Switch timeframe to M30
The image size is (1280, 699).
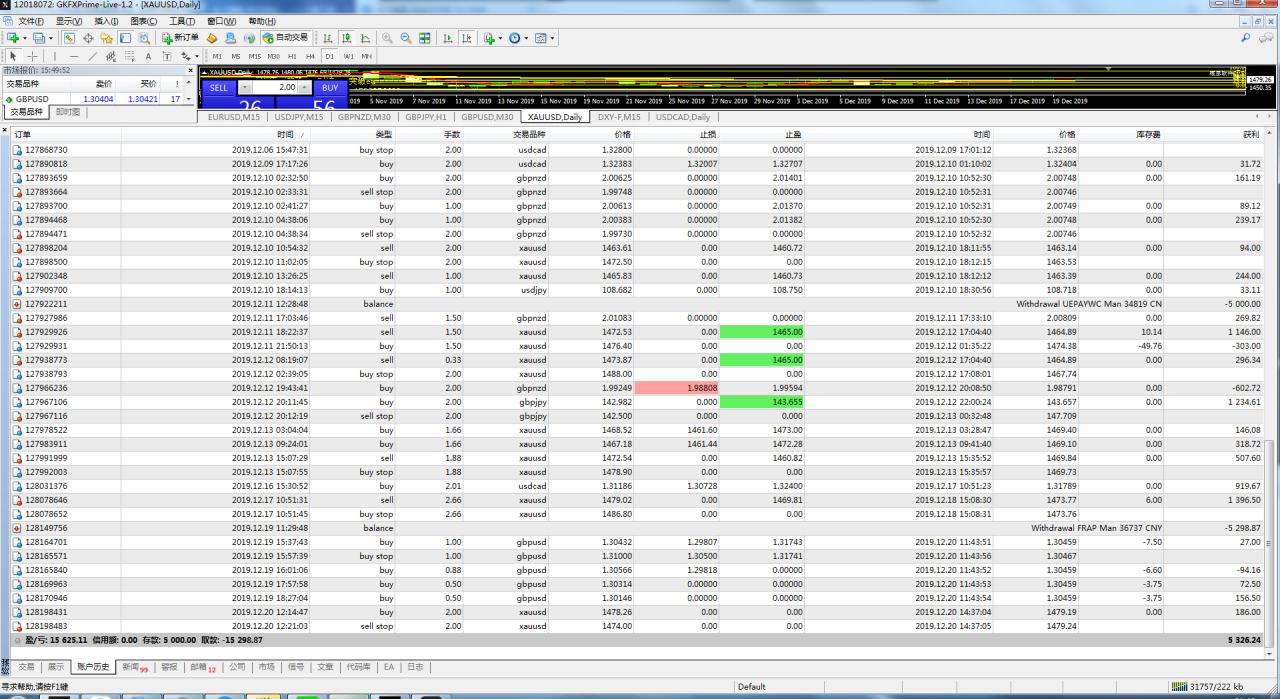point(274,56)
